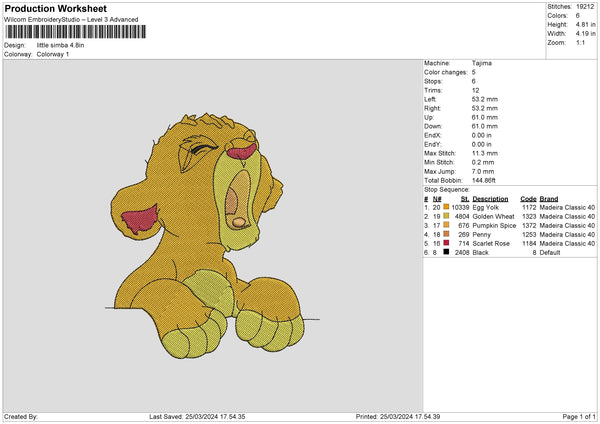Click the Description column header

(490, 199)
